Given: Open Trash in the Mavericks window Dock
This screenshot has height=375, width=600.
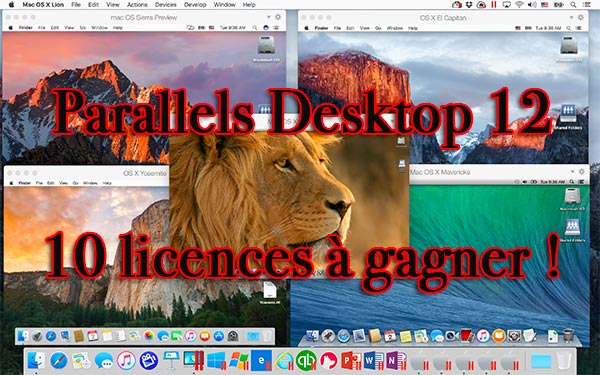Looking at the screenshot, I should coord(568,336).
